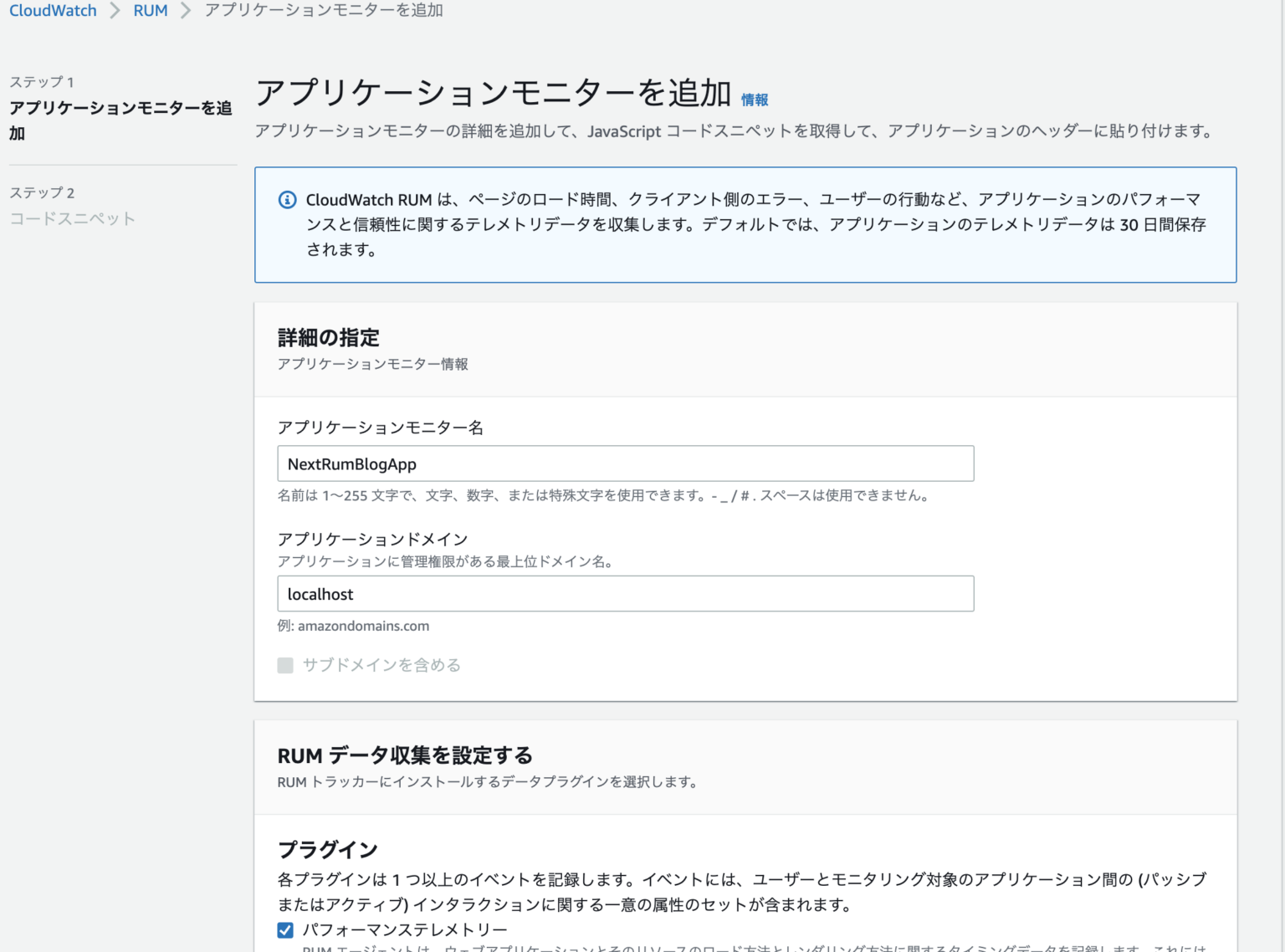
Task: Click the info icon in the blue notice banner
Action: 288,199
